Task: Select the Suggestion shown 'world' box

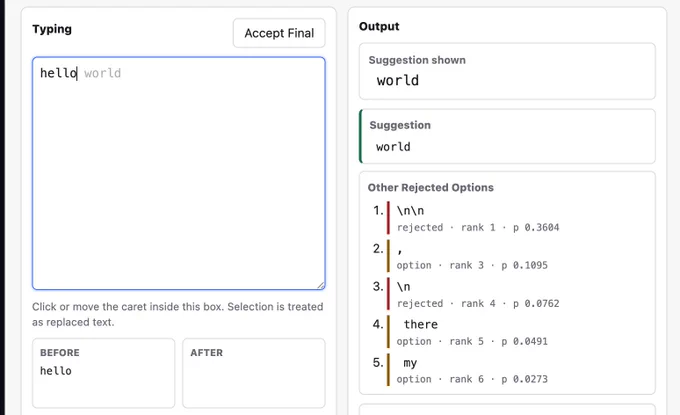Action: pos(507,72)
